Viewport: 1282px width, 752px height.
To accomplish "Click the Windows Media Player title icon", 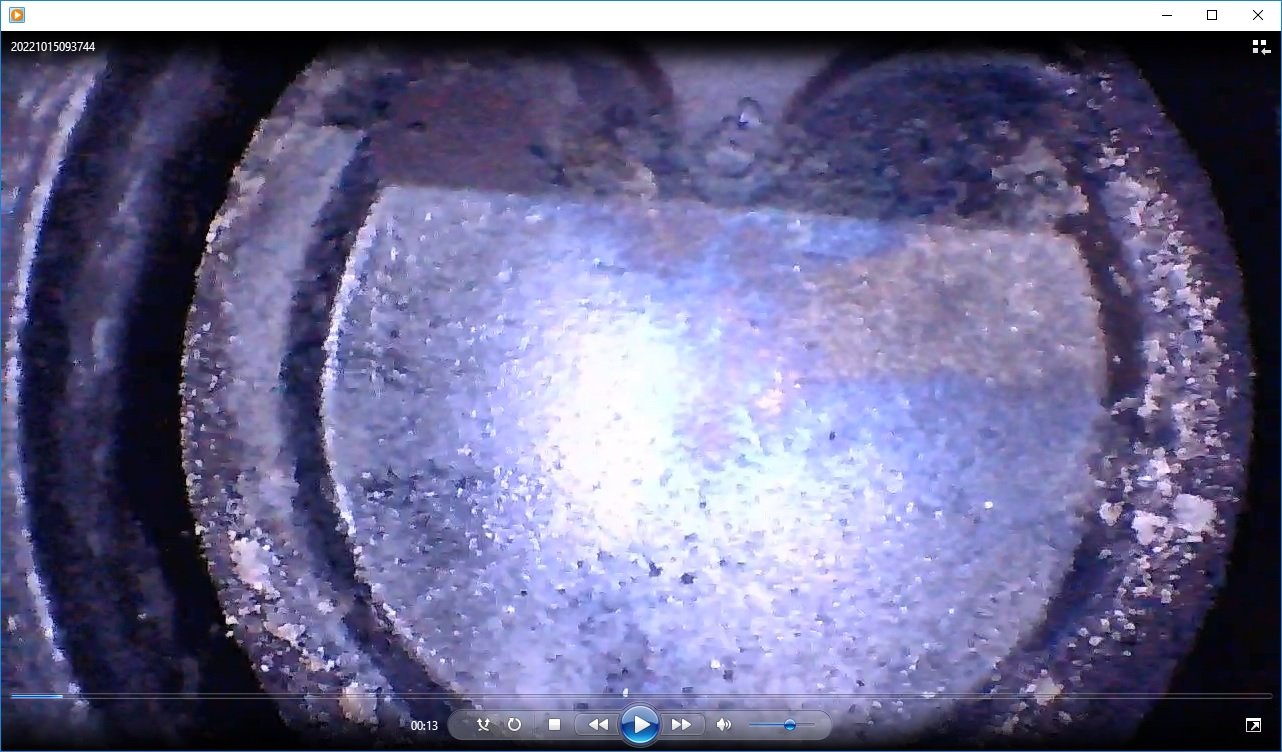I will 16,15.
